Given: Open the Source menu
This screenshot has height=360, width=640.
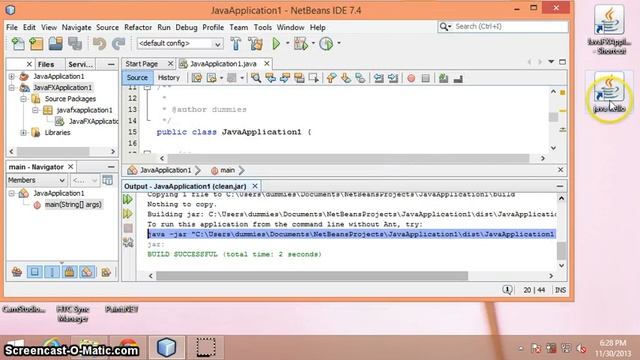Looking at the screenshot, I should tap(107, 27).
